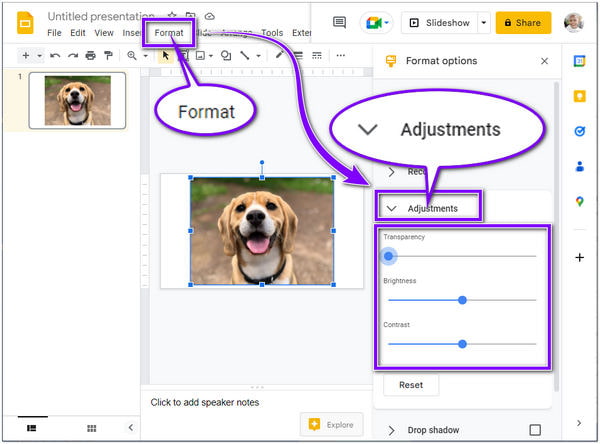Click the border color pencil icon
Screen dimensions: 600x444
279,55
